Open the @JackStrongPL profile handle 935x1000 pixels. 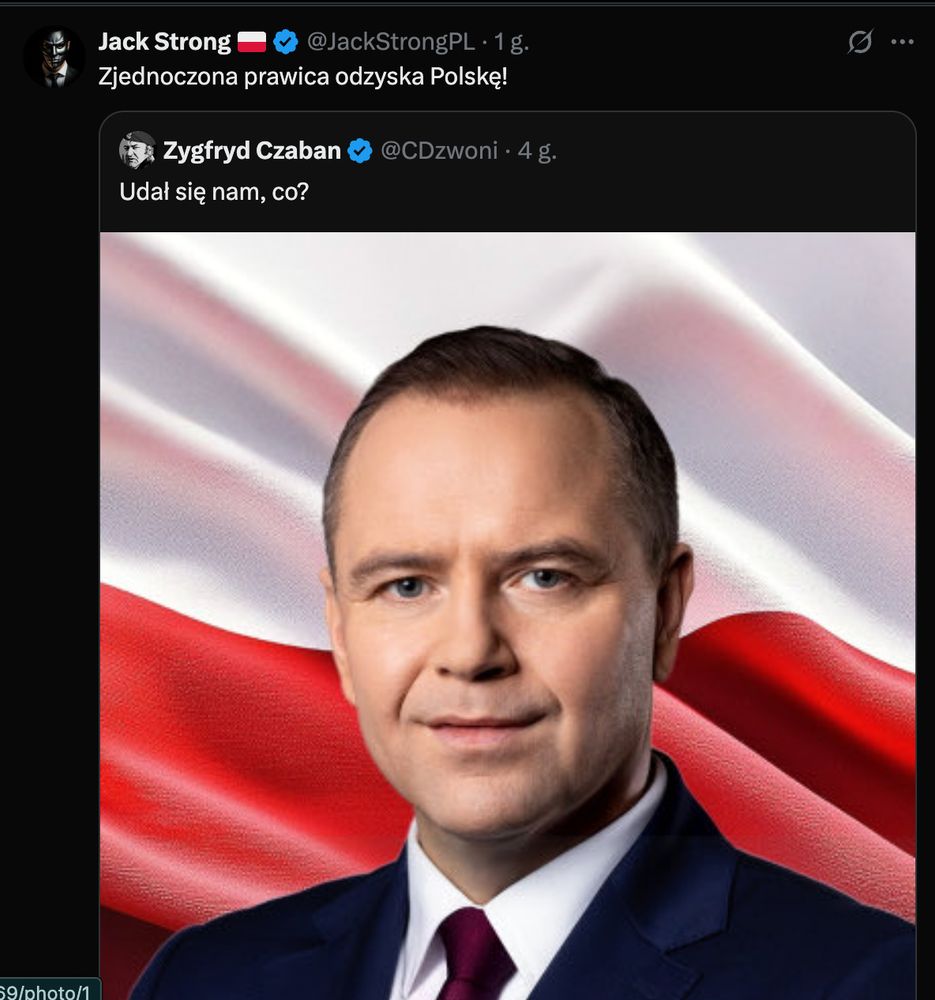(388, 41)
